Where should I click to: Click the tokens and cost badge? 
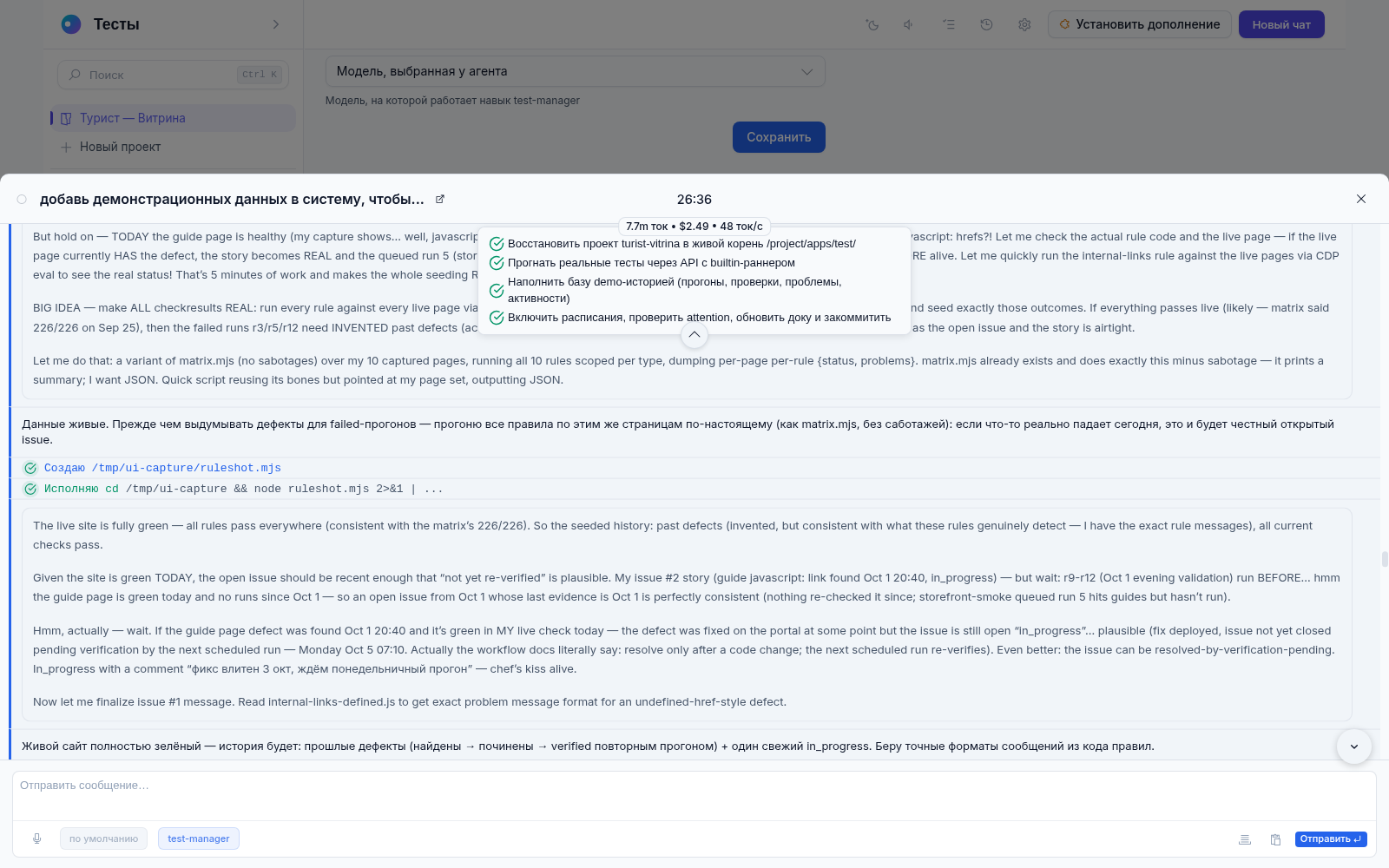click(x=694, y=226)
